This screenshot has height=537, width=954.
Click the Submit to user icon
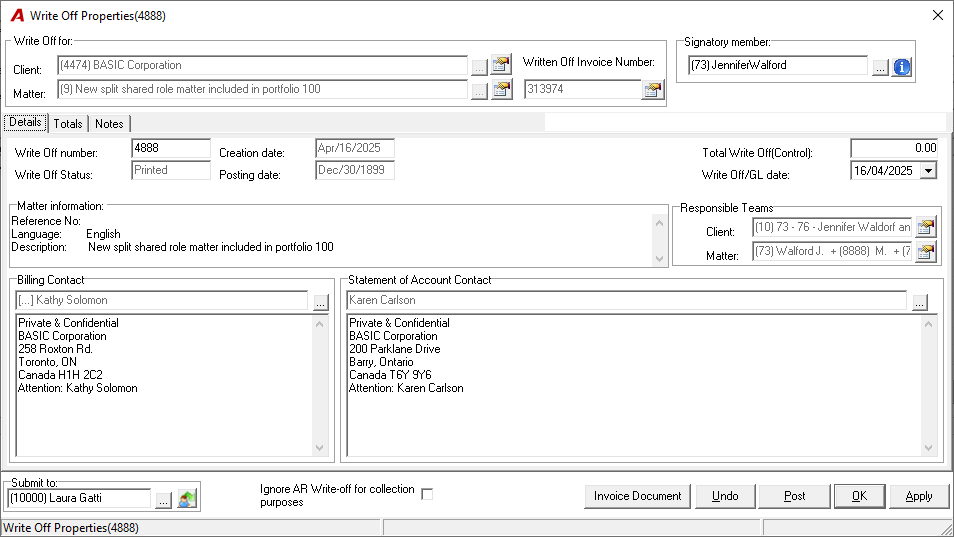[x=187, y=499]
